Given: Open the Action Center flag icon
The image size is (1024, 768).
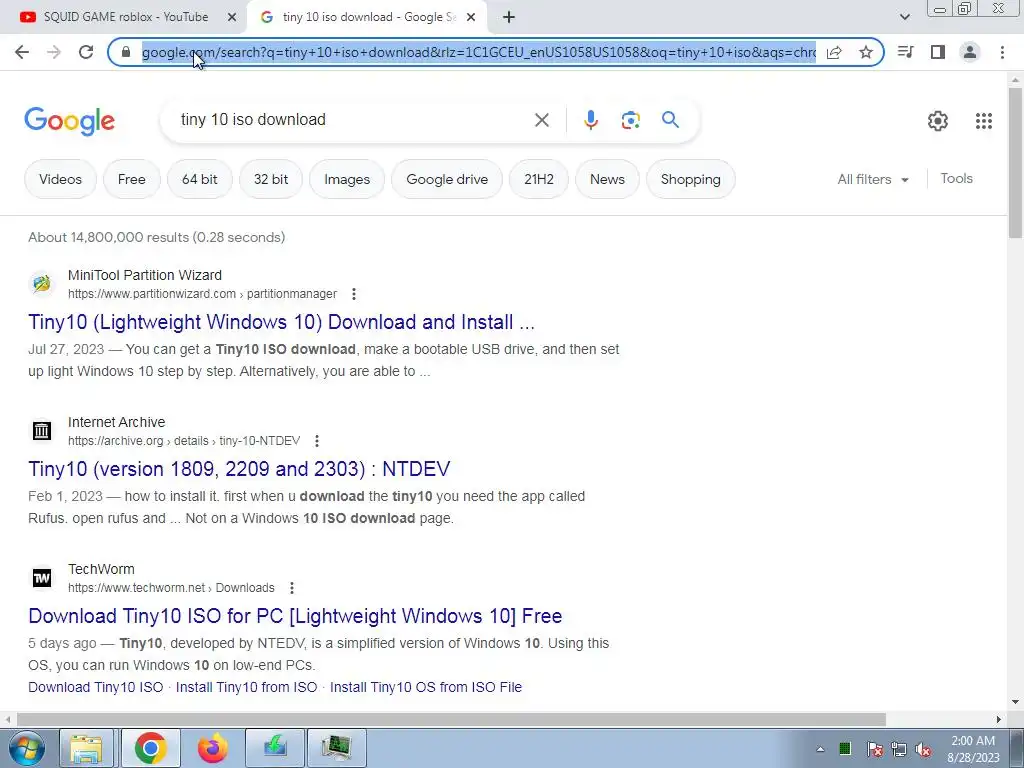Looking at the screenshot, I should (874, 749).
